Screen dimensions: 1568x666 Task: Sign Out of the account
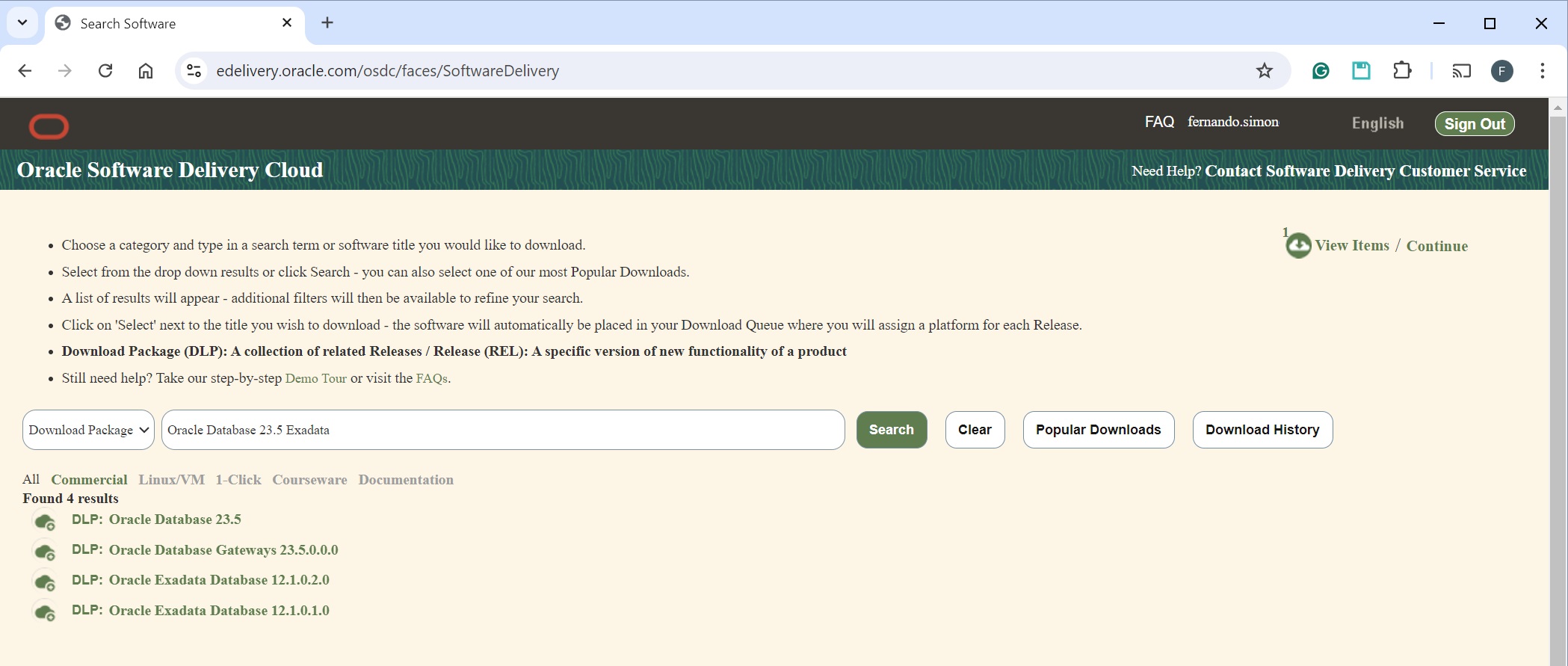(x=1475, y=124)
